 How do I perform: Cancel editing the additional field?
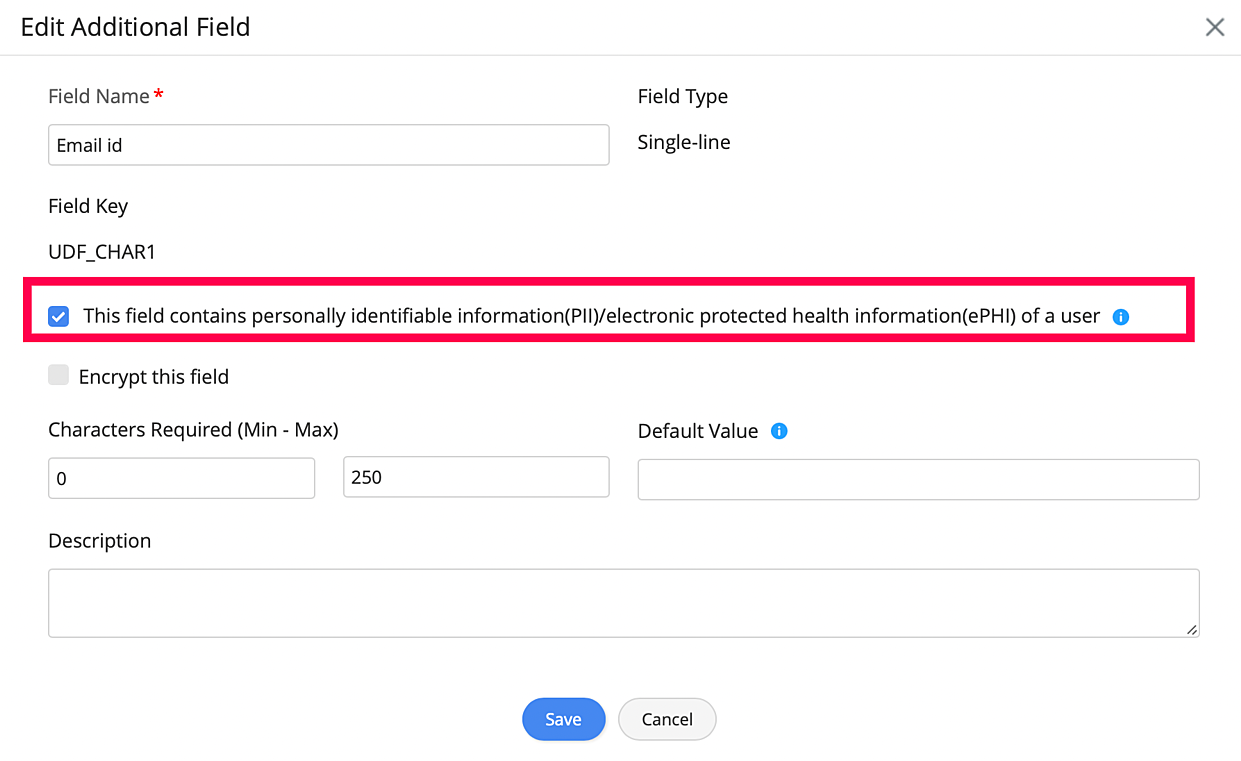pos(667,719)
